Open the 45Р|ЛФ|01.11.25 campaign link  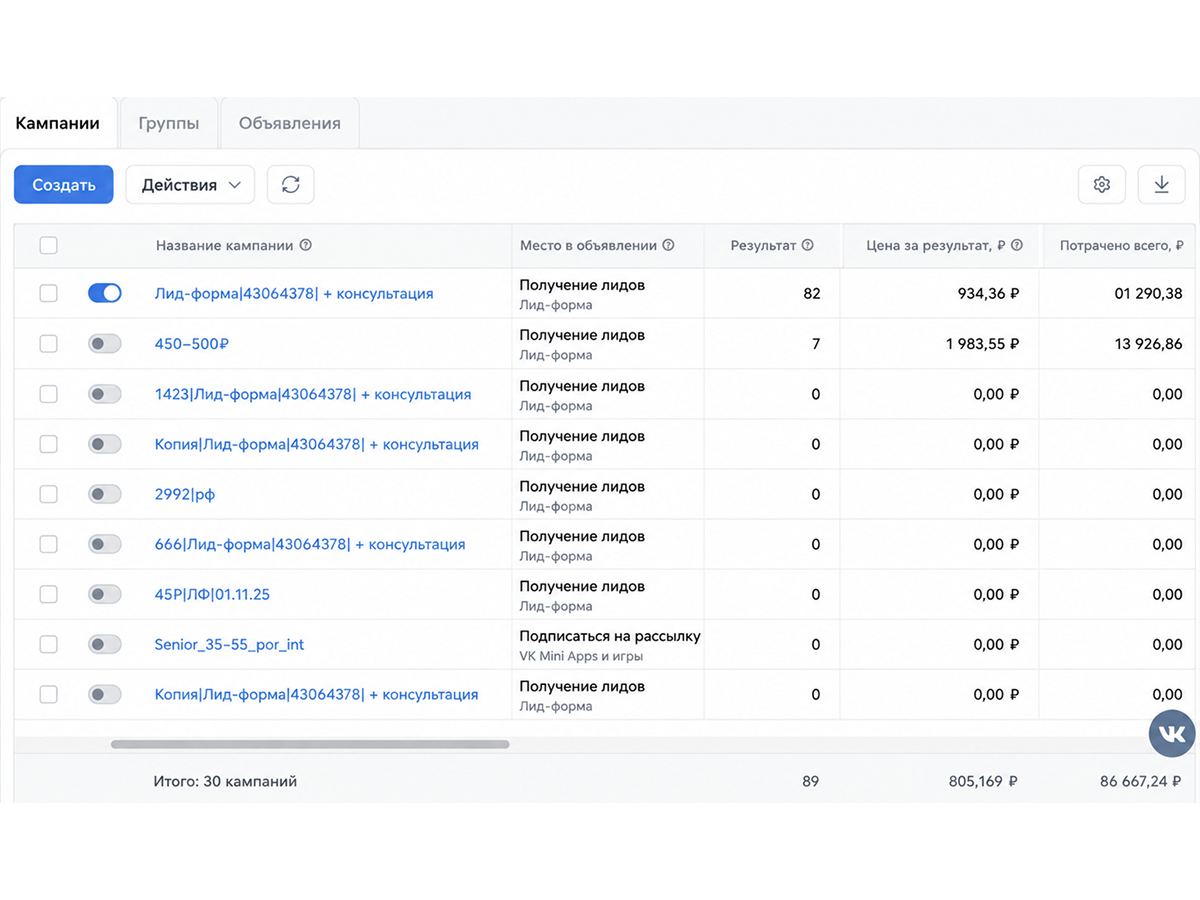pyautogui.click(x=212, y=594)
